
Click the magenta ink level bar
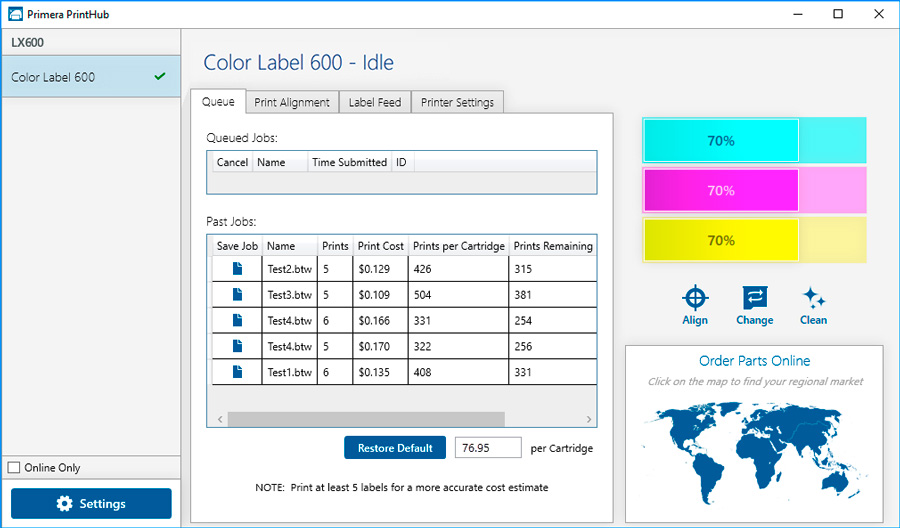(x=754, y=190)
